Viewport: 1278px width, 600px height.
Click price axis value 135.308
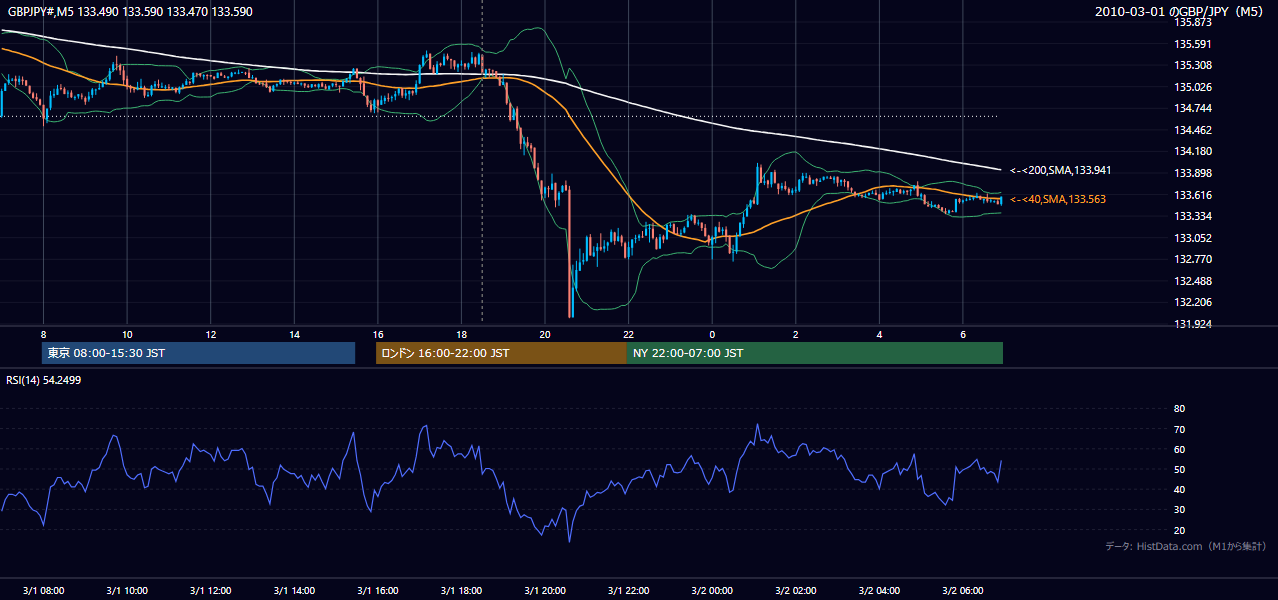1192,65
